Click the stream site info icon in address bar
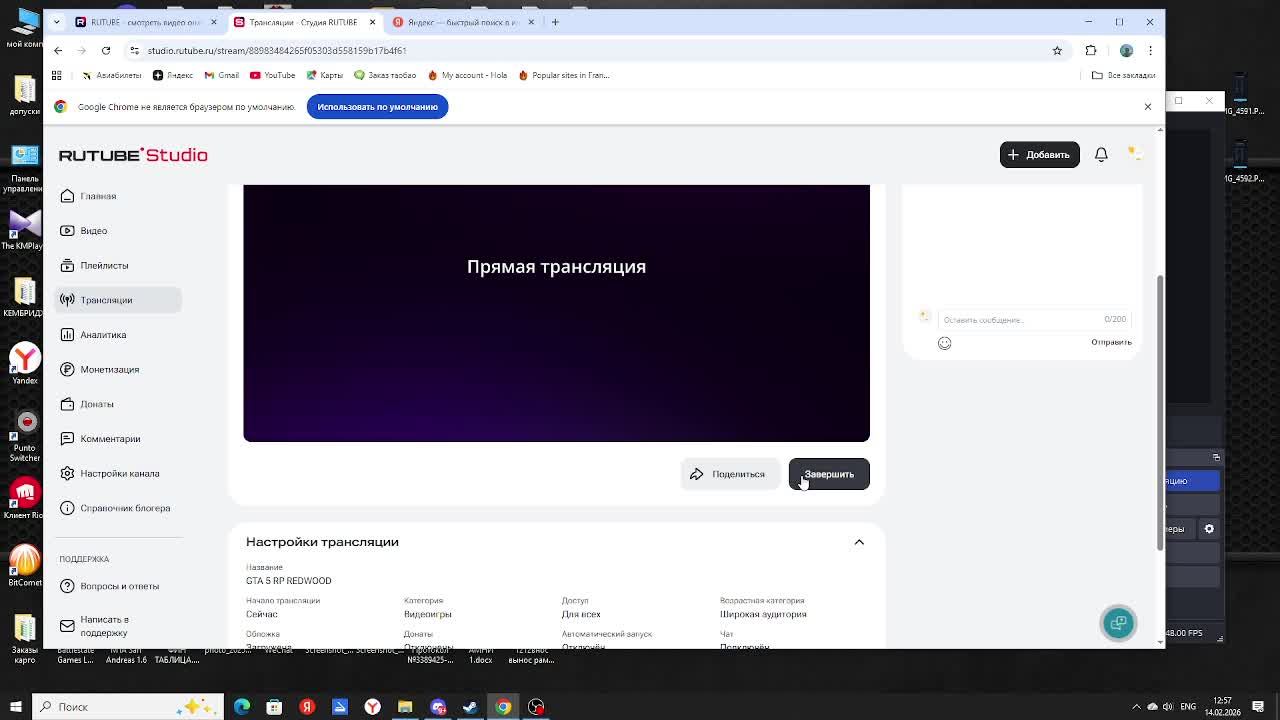 point(134,50)
